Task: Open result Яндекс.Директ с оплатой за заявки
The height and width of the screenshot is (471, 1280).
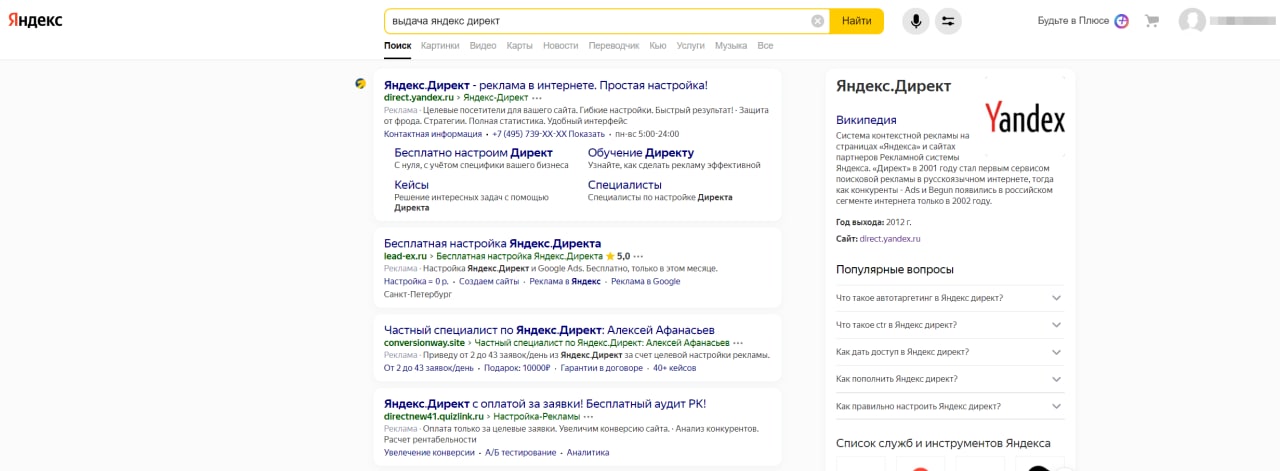Action: coord(545,403)
